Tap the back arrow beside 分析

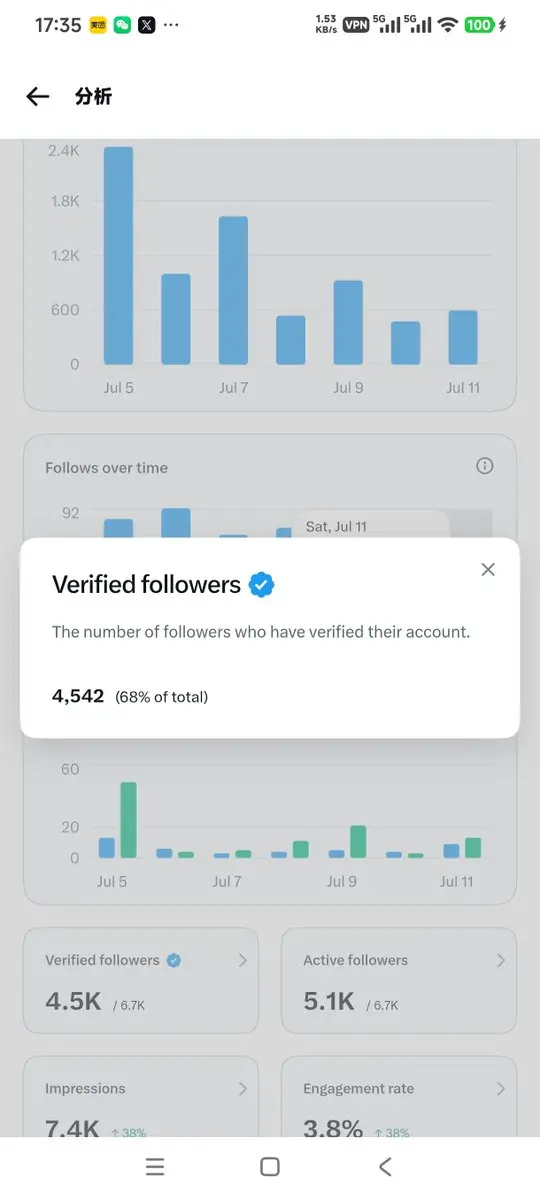coord(38,96)
